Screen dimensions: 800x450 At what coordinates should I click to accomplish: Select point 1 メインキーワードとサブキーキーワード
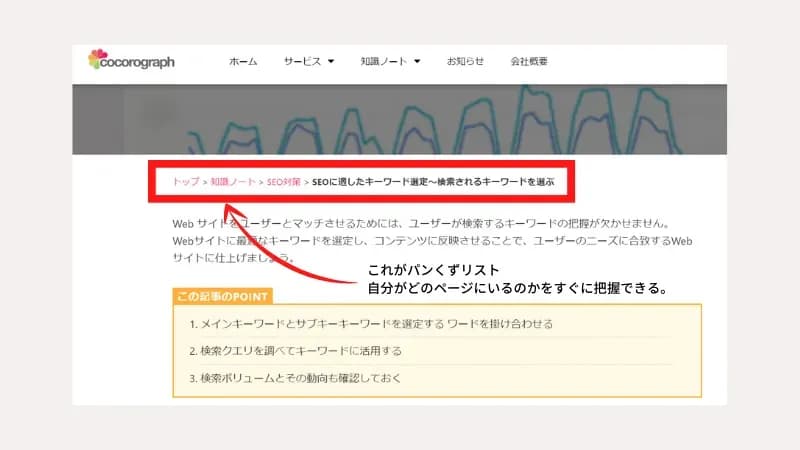[371, 324]
